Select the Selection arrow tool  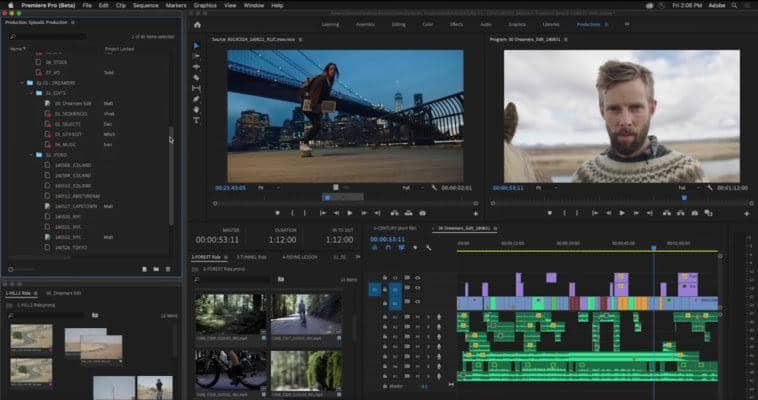[x=196, y=45]
